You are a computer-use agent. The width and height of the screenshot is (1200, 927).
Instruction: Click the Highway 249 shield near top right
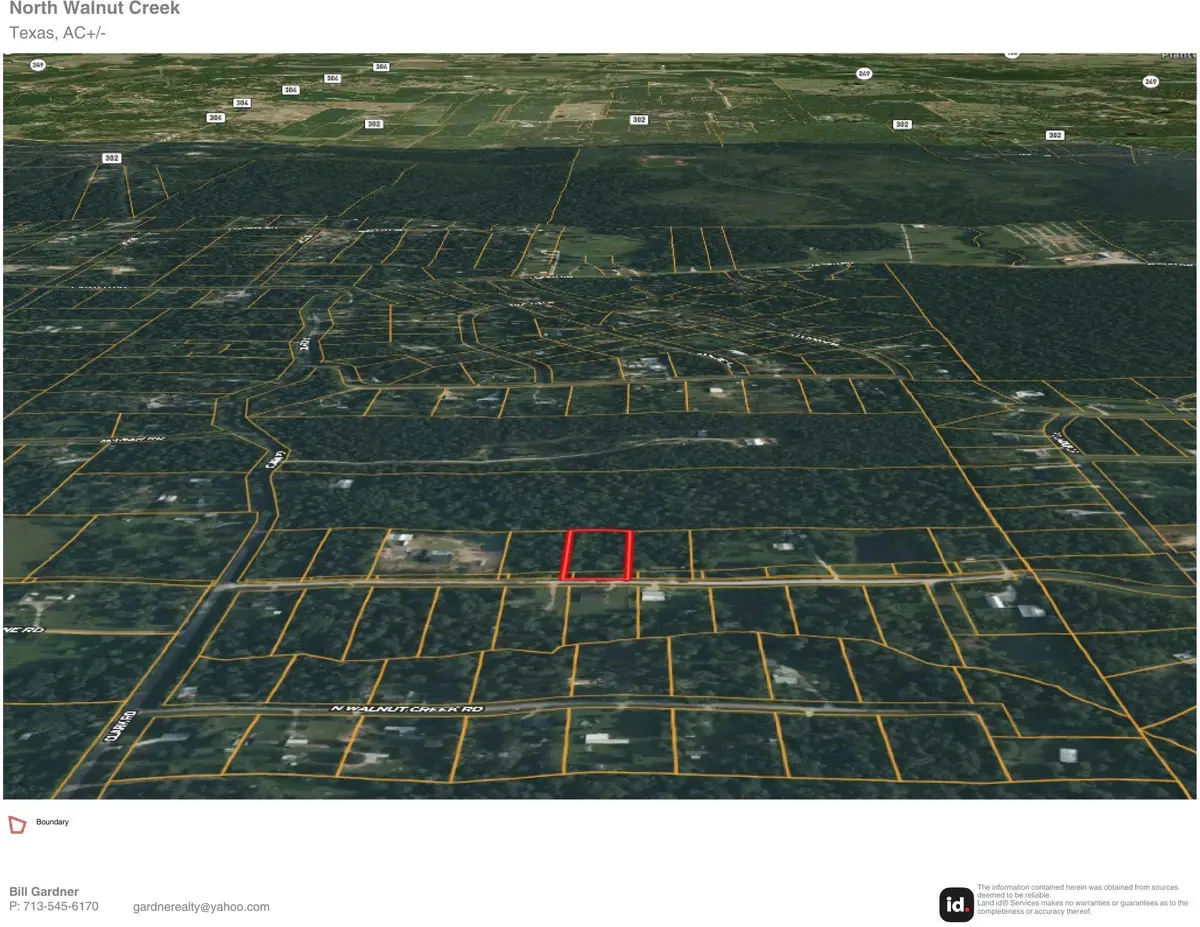click(1150, 81)
